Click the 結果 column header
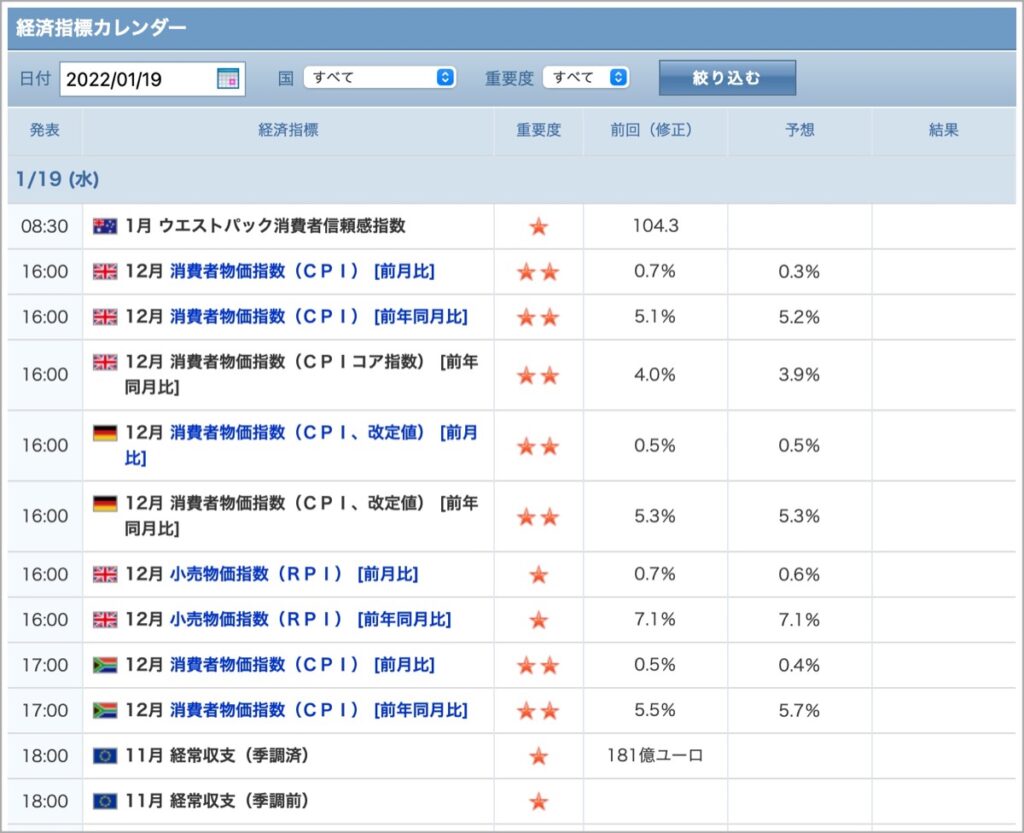This screenshot has width=1024, height=833. pyautogui.click(x=944, y=130)
